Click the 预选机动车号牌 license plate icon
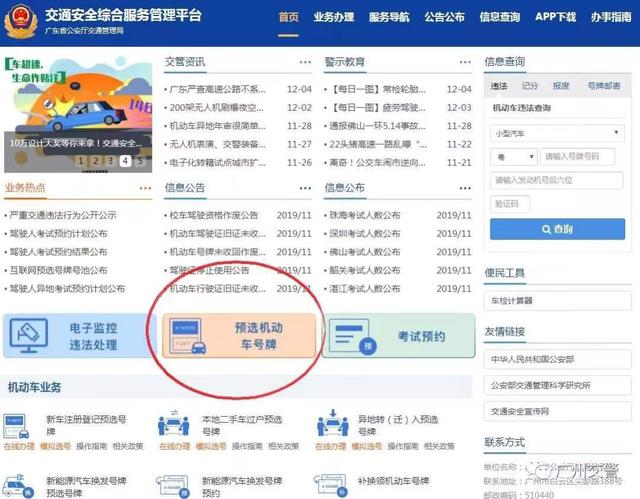This screenshot has height=499, width=640. tap(190, 335)
